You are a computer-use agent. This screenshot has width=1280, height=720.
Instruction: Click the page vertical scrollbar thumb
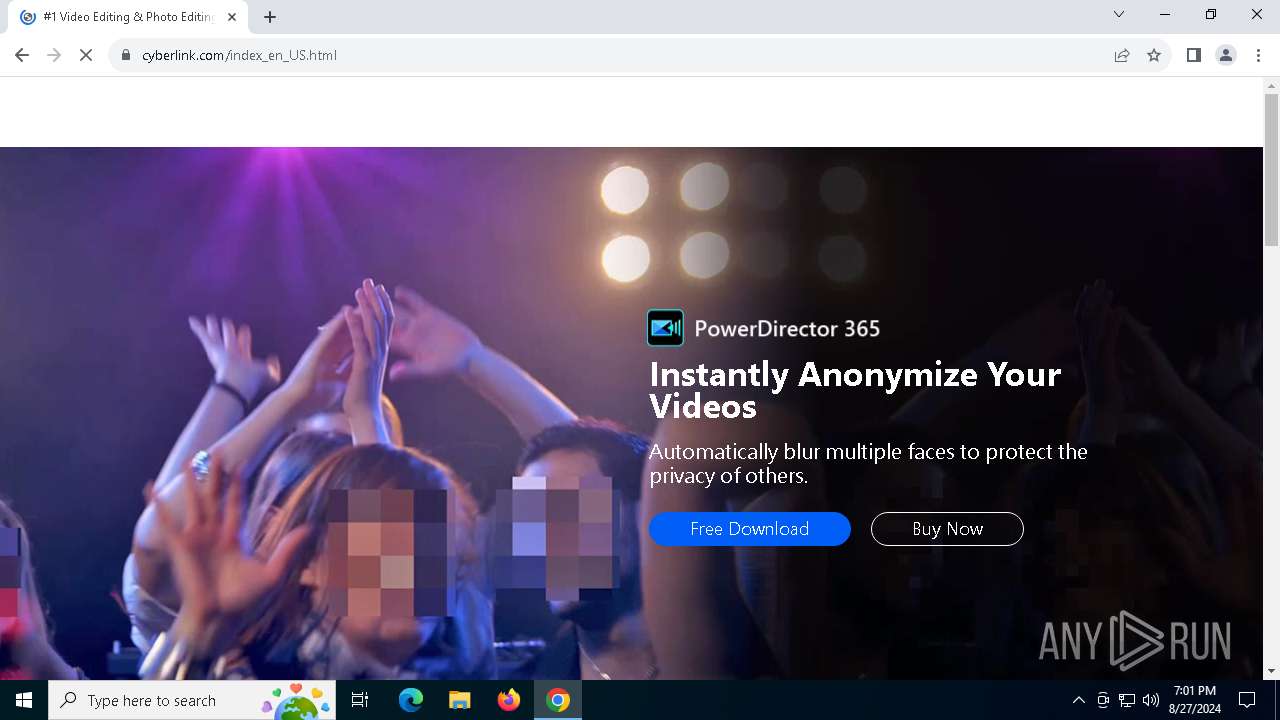1272,170
